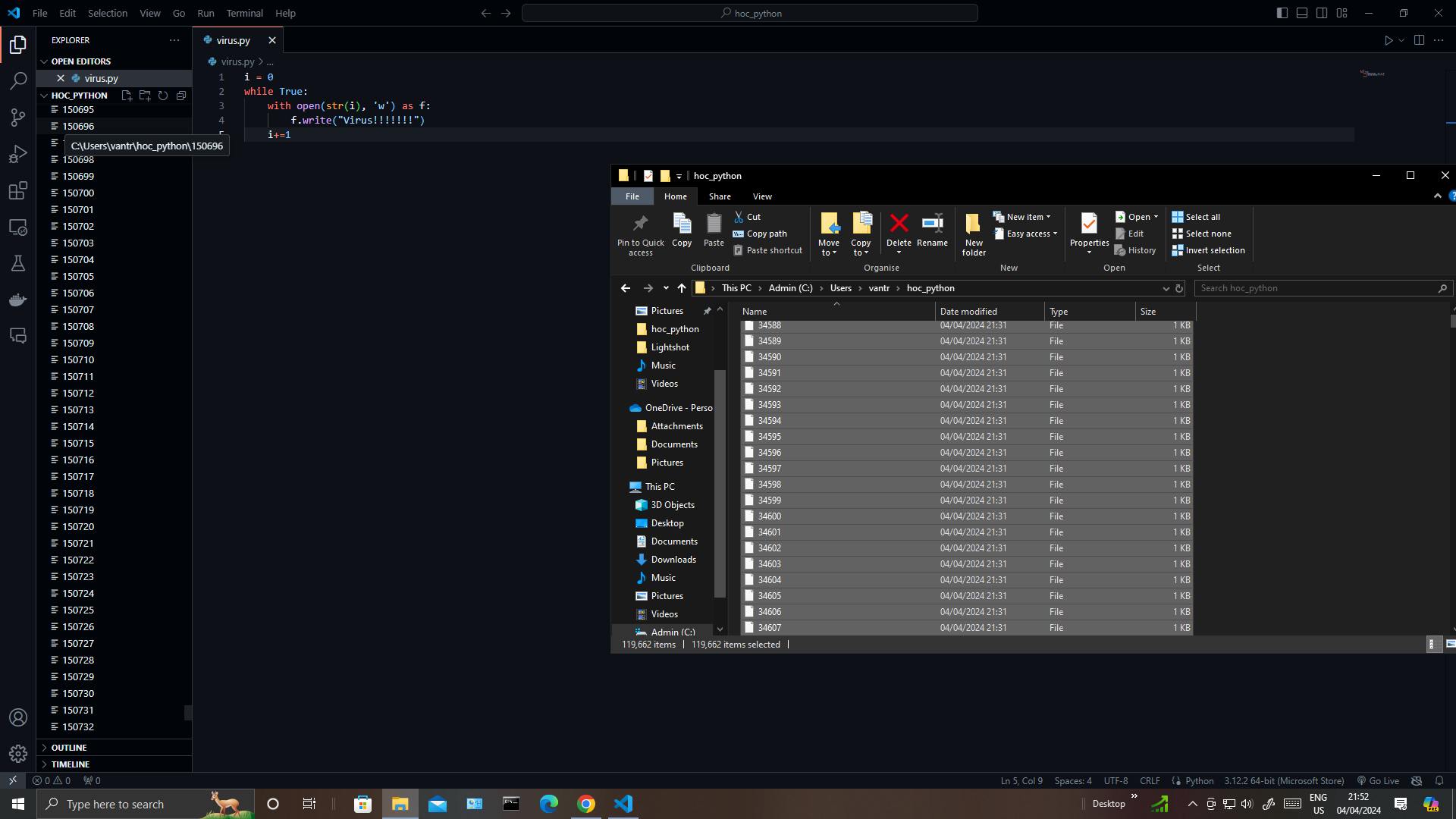Open Accounts icon in VS Code
Viewport: 1456px width, 819px height.
[x=18, y=717]
